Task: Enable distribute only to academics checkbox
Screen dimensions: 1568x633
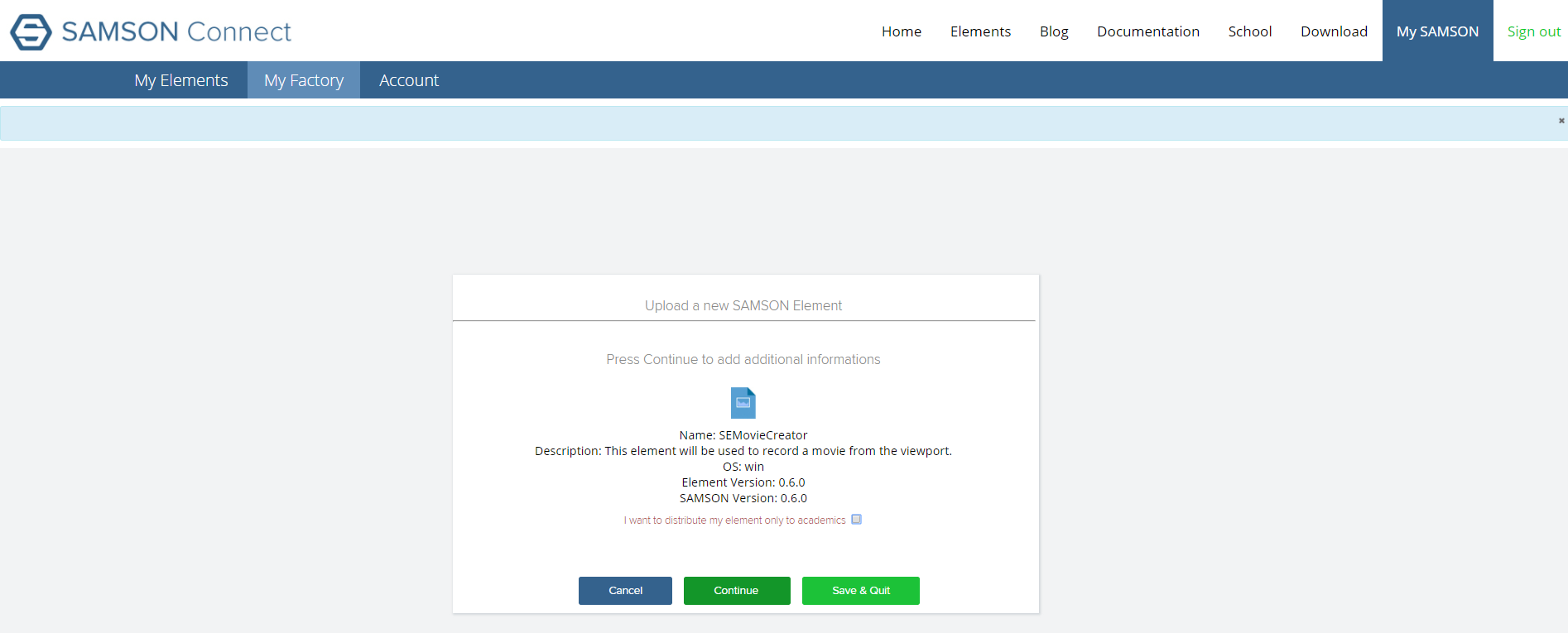Action: tap(857, 520)
